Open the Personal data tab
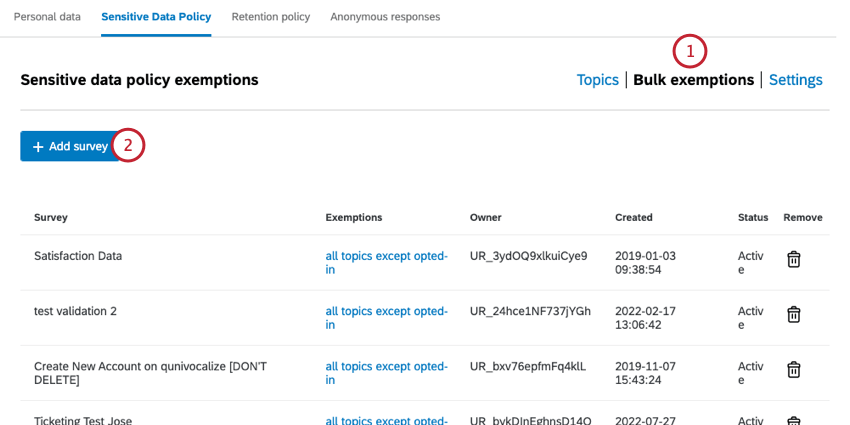The height and width of the screenshot is (425, 850). coord(47,17)
